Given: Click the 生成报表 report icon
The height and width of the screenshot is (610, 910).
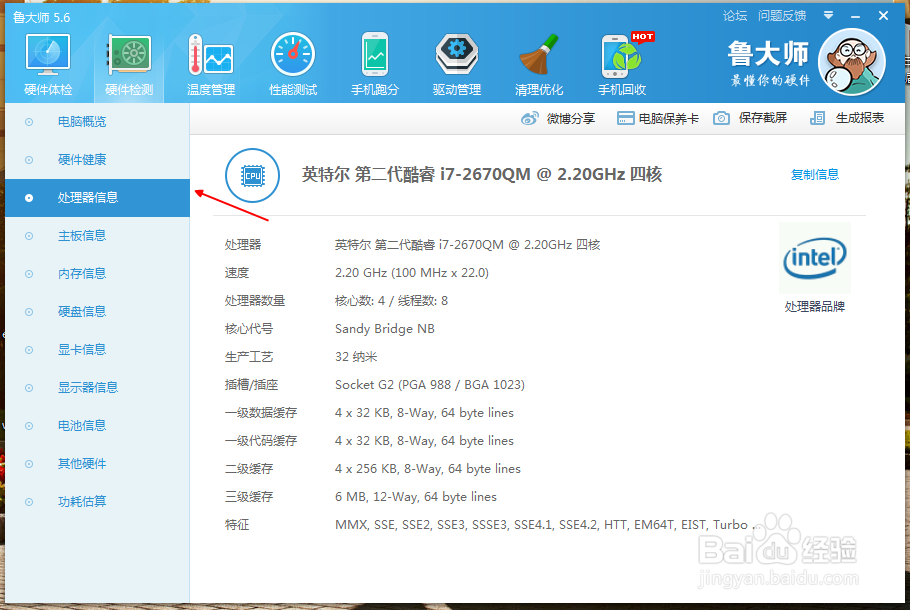Looking at the screenshot, I should tap(817, 118).
